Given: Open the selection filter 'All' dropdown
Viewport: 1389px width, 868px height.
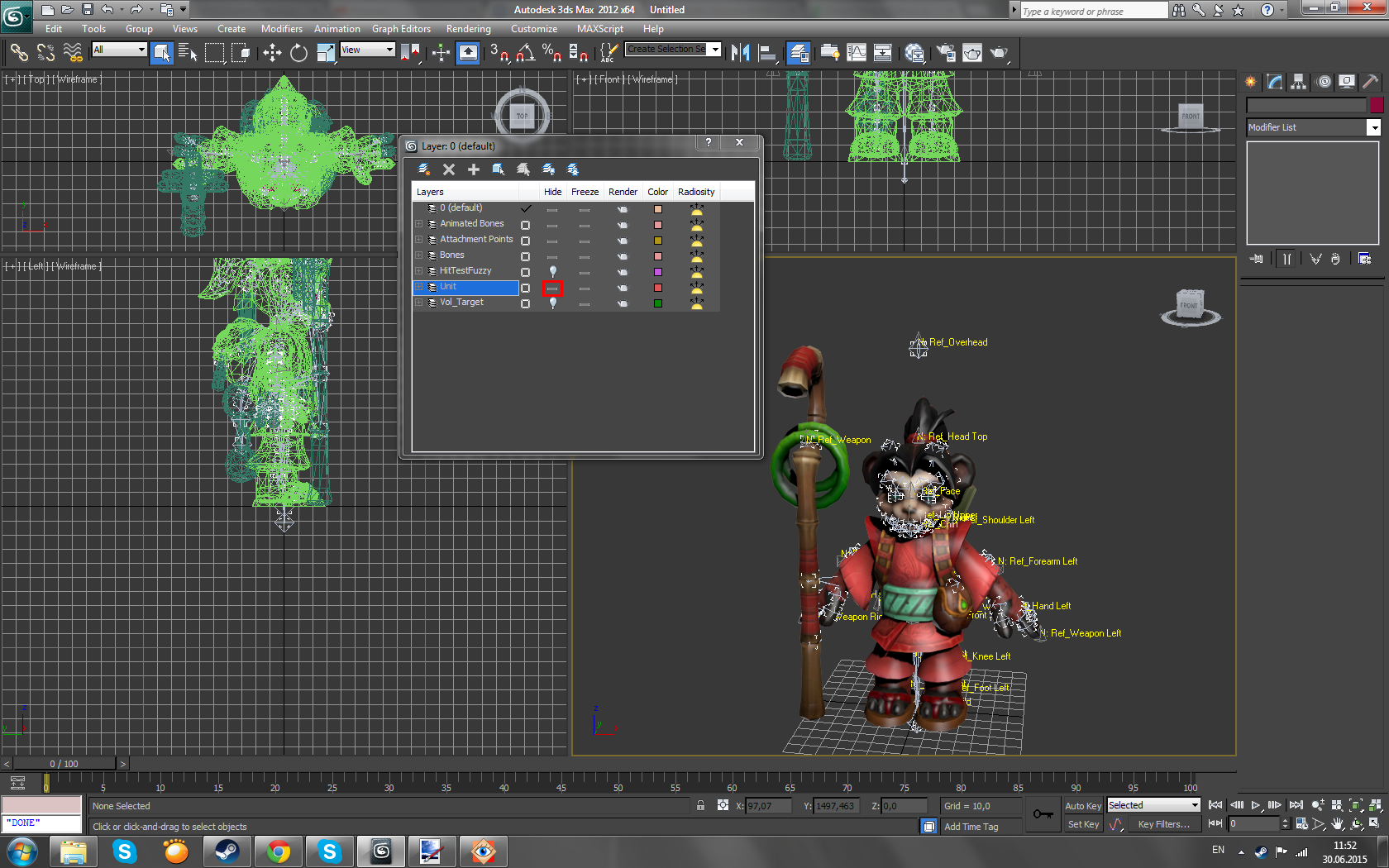Looking at the screenshot, I should [x=119, y=50].
